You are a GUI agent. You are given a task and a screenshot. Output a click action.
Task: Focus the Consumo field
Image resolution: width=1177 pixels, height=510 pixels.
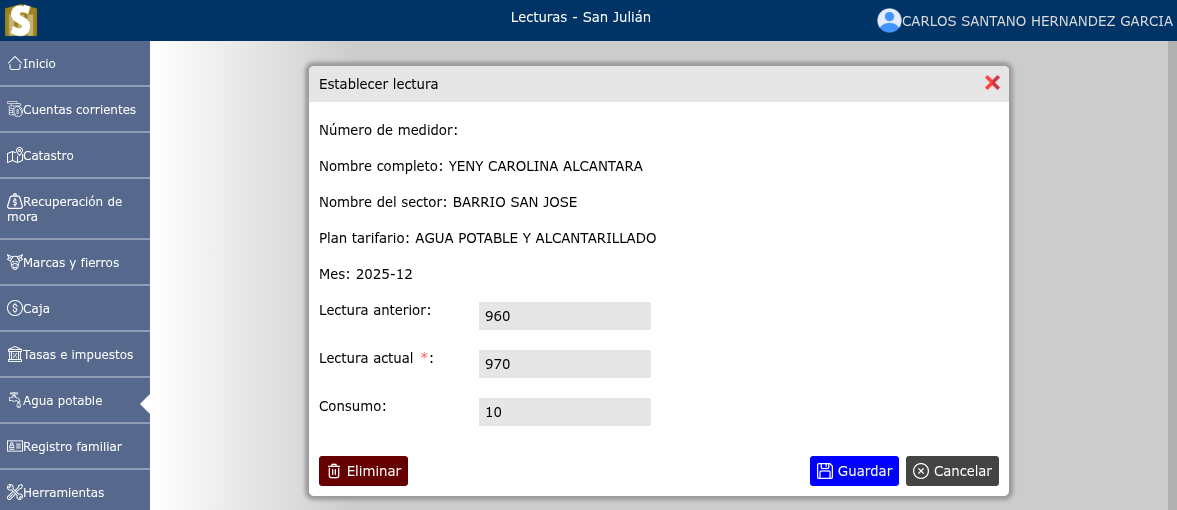pyautogui.click(x=564, y=412)
